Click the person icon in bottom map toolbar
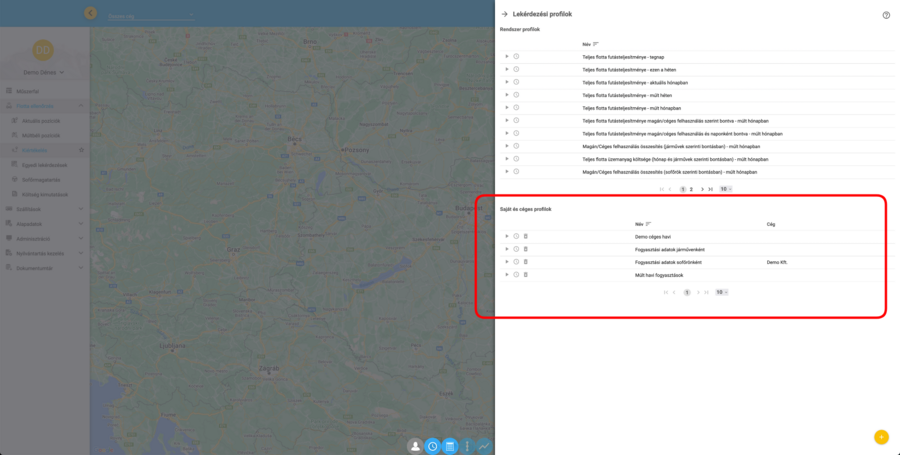The height and width of the screenshot is (455, 900). tap(415, 446)
